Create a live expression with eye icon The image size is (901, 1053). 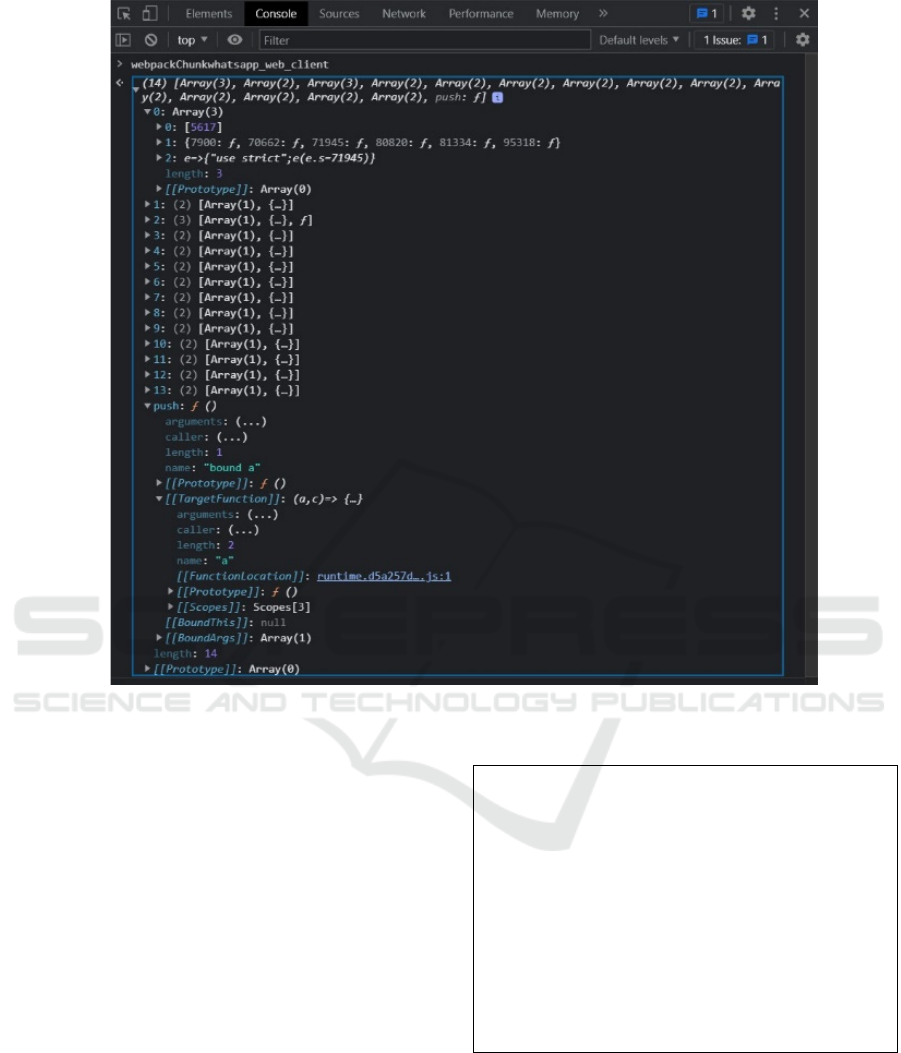coord(235,40)
